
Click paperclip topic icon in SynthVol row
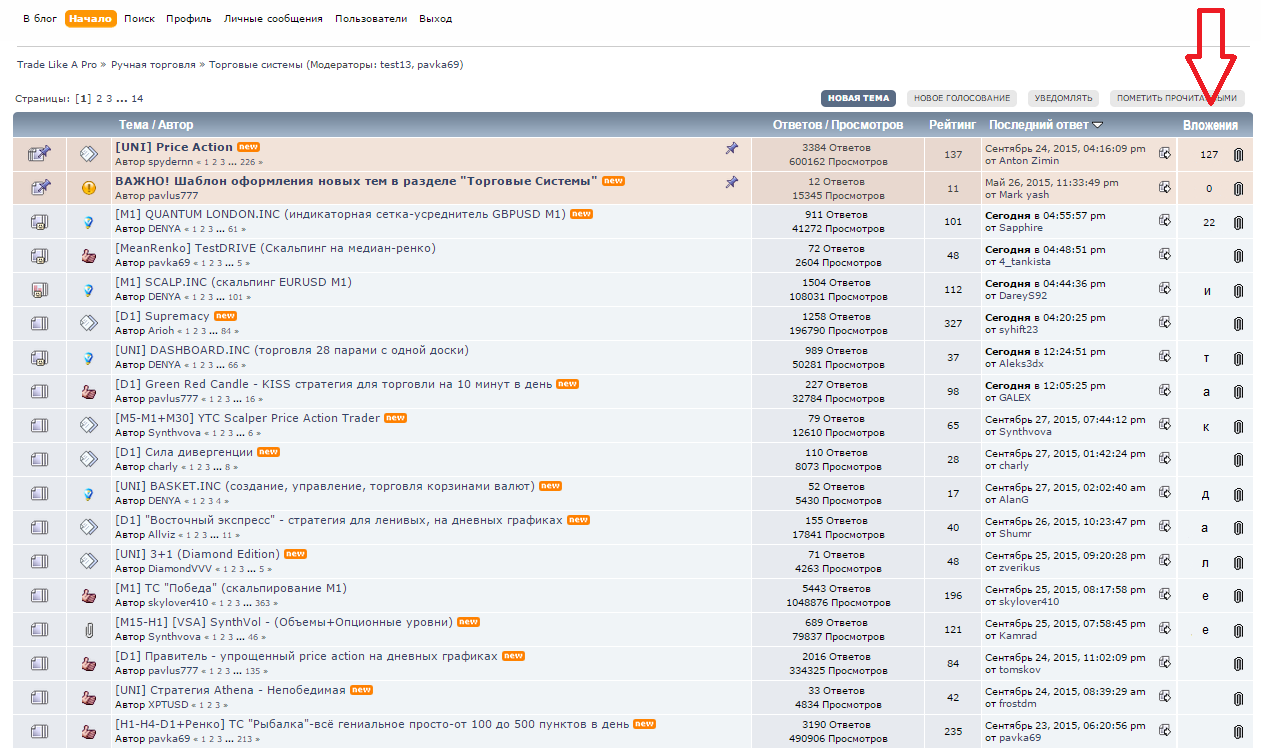[89, 630]
